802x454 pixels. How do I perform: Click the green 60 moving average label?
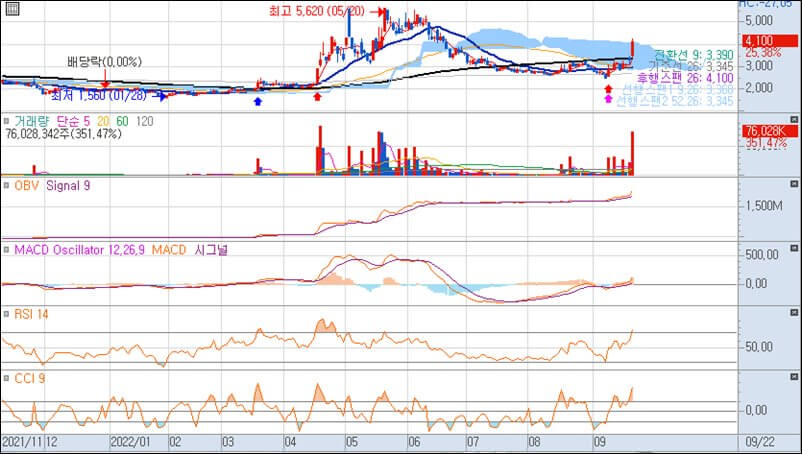pos(122,121)
